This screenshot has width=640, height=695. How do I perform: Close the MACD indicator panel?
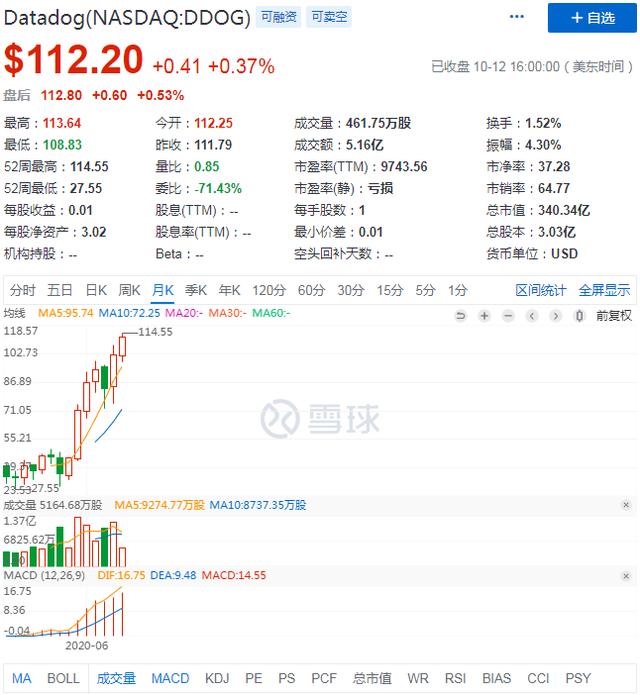point(626,576)
